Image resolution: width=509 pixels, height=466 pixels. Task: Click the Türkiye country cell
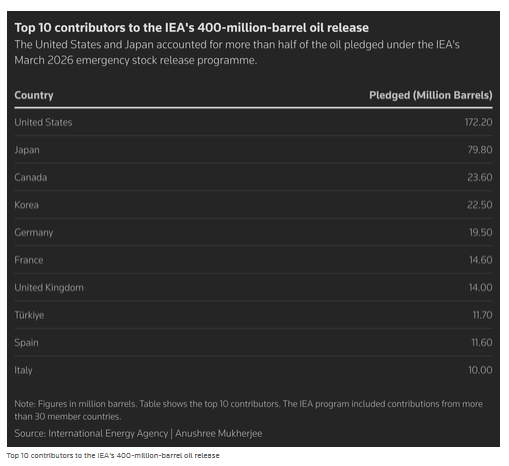coord(29,315)
